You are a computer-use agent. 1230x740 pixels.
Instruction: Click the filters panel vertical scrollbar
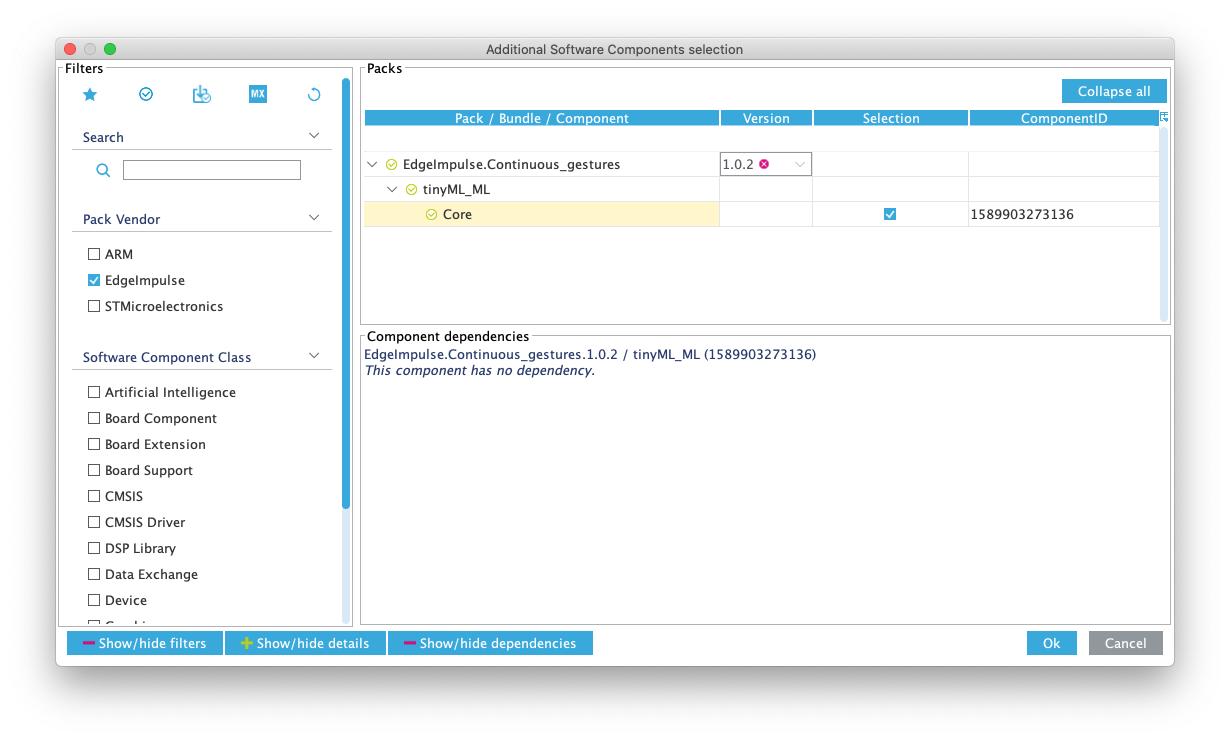(346, 293)
